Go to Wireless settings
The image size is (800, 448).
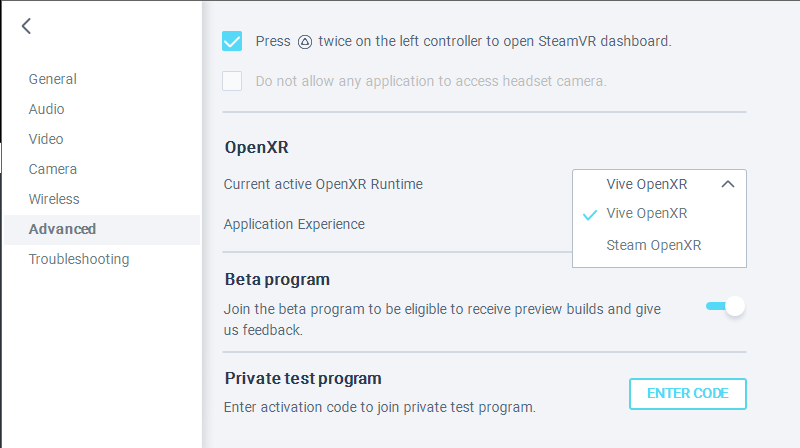[54, 199]
